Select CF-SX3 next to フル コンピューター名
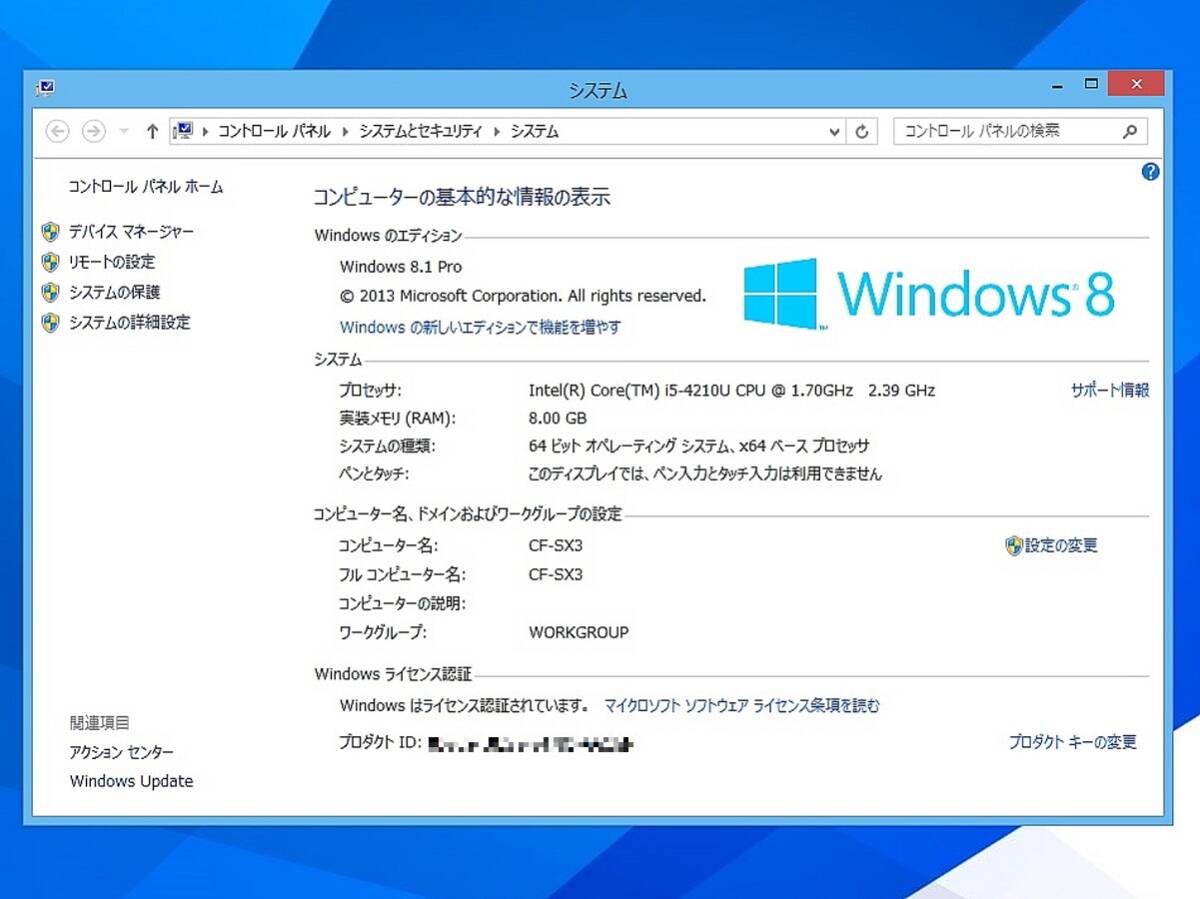 (555, 575)
